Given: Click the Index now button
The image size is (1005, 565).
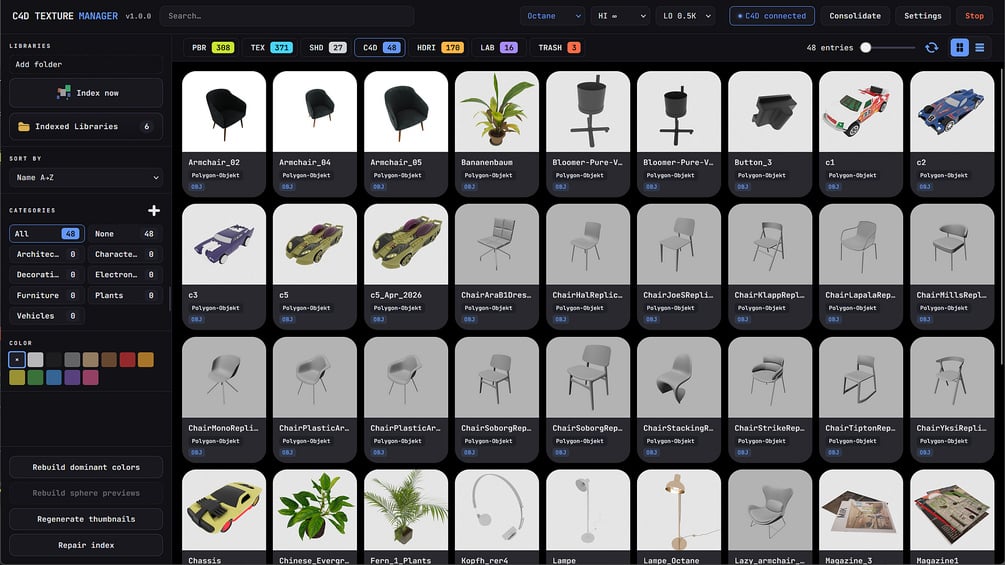Looking at the screenshot, I should 86,93.
